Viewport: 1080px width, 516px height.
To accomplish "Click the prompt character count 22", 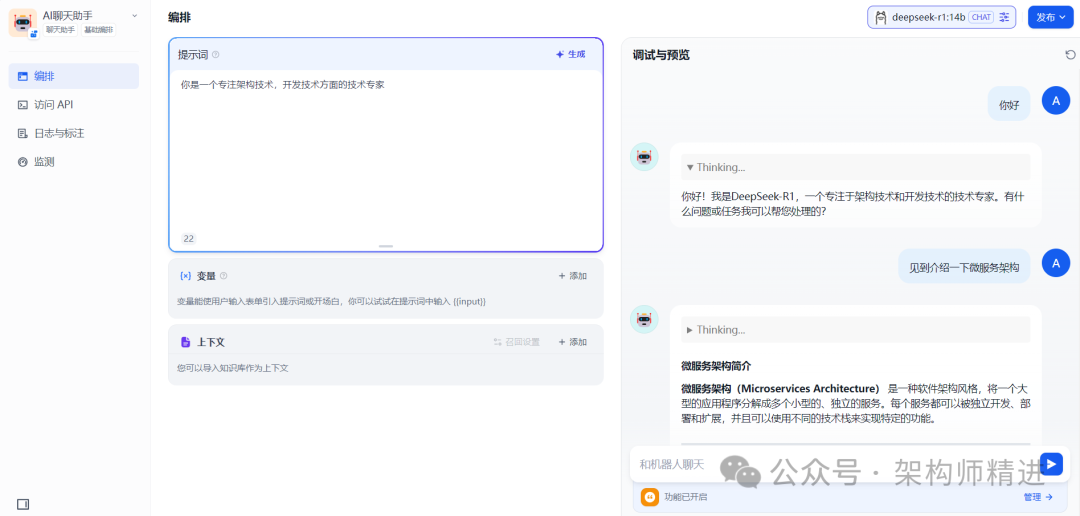I will coord(188,239).
